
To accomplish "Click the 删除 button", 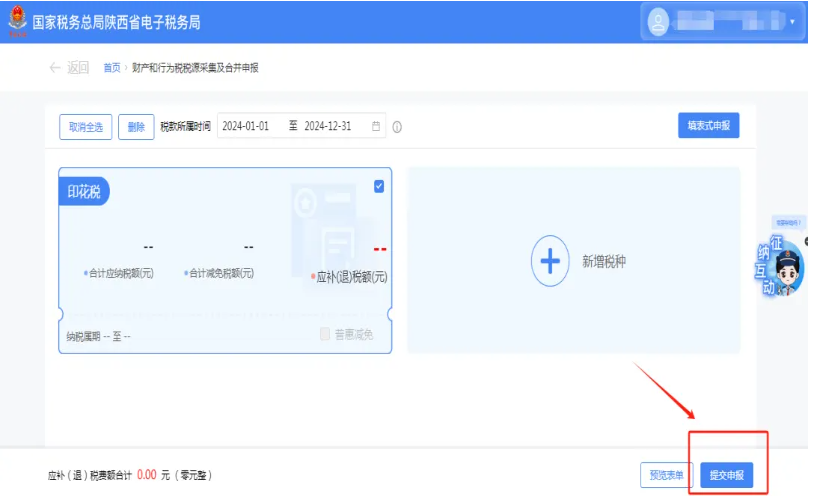I will click(x=137, y=127).
